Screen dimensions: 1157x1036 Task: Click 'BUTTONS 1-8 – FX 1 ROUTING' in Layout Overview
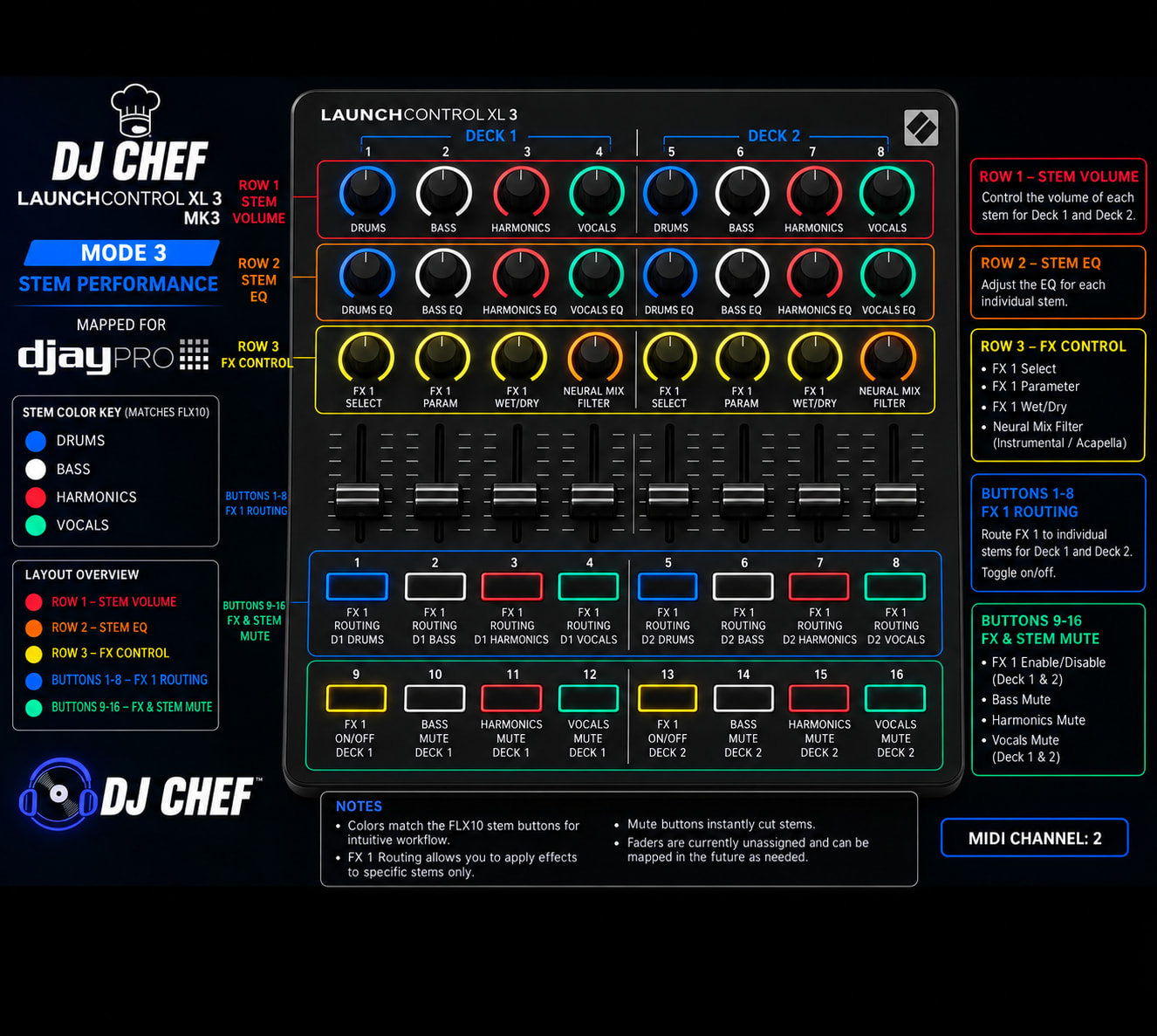pos(129,680)
